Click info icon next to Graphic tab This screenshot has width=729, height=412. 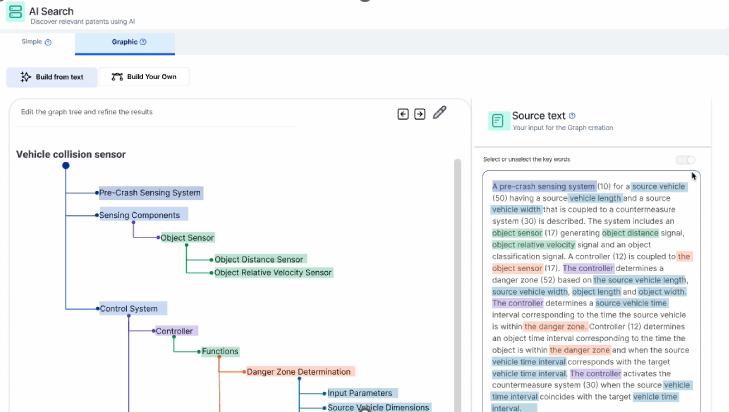point(143,42)
